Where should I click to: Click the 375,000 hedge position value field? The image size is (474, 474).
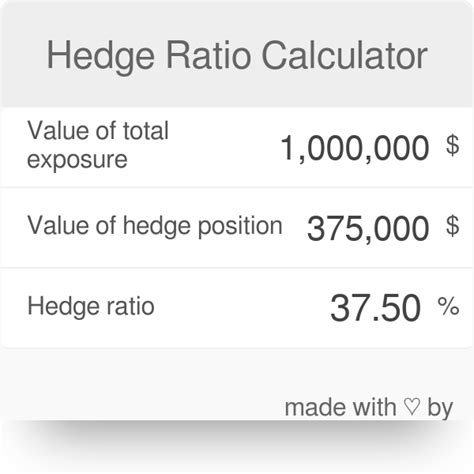(x=368, y=228)
